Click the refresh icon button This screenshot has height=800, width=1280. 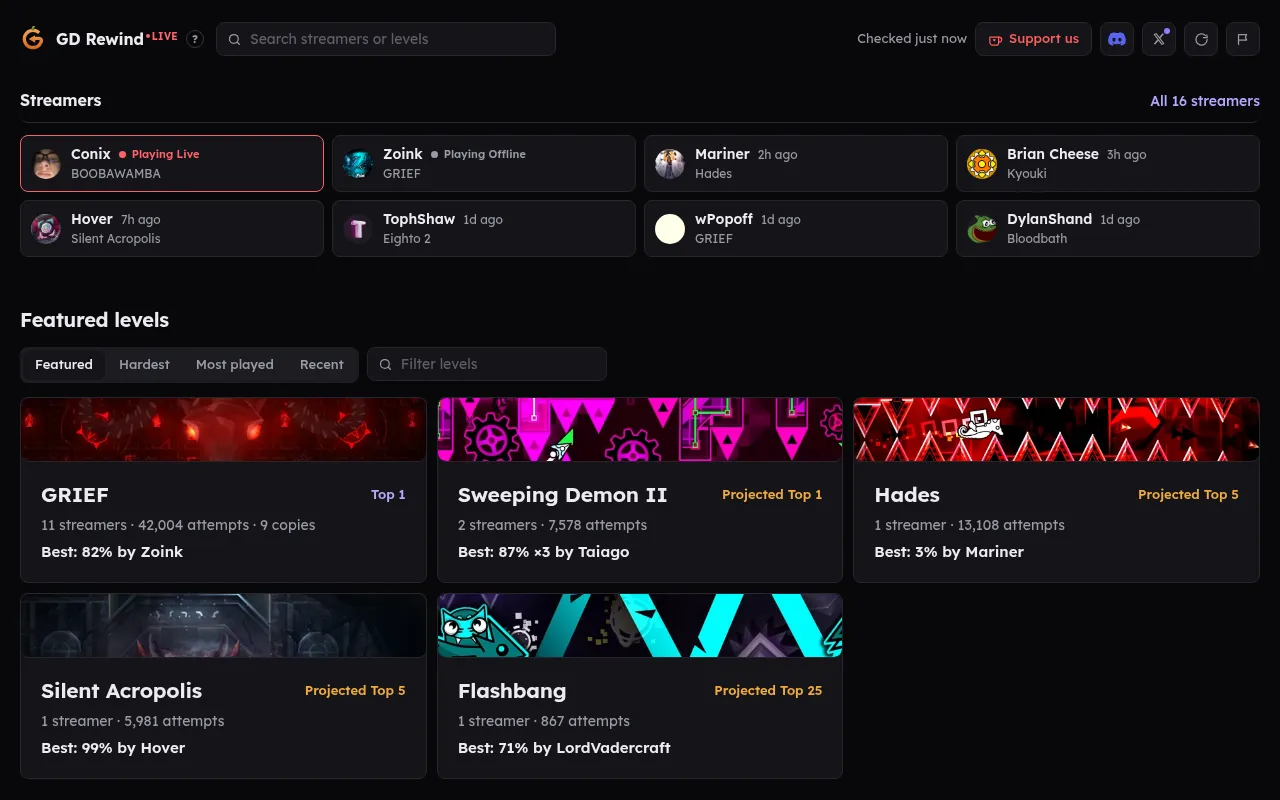[x=1201, y=39]
